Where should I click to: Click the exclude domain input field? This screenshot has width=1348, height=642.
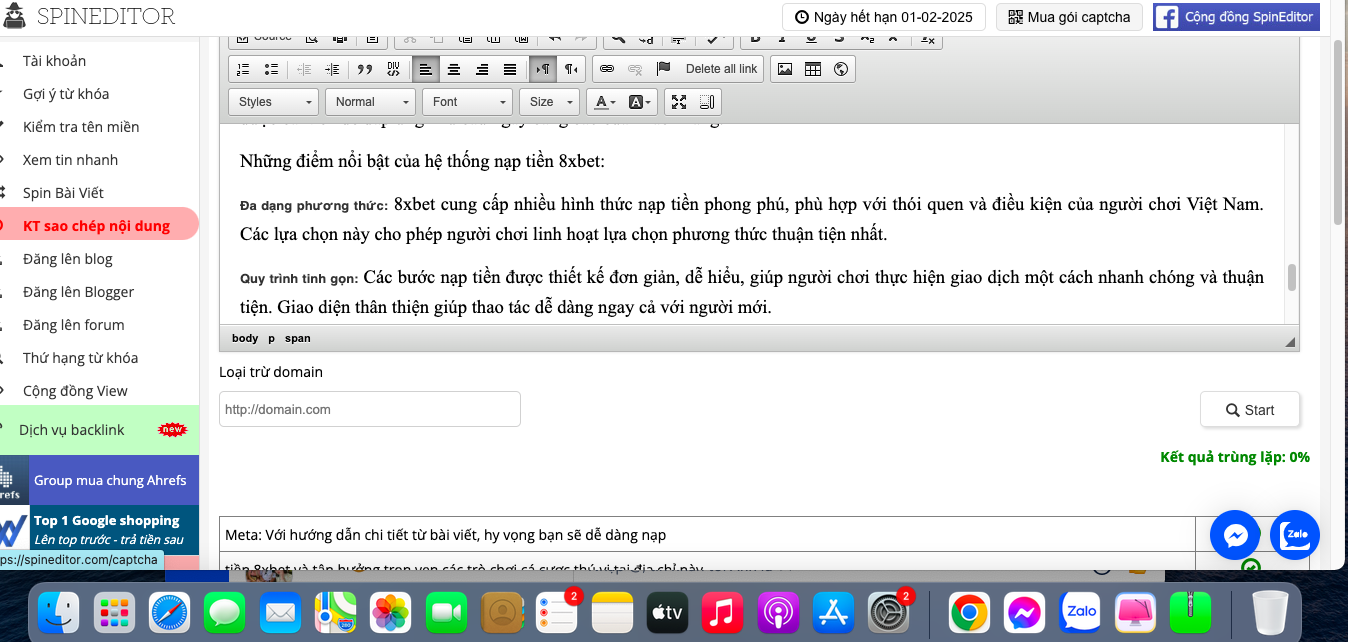(370, 409)
